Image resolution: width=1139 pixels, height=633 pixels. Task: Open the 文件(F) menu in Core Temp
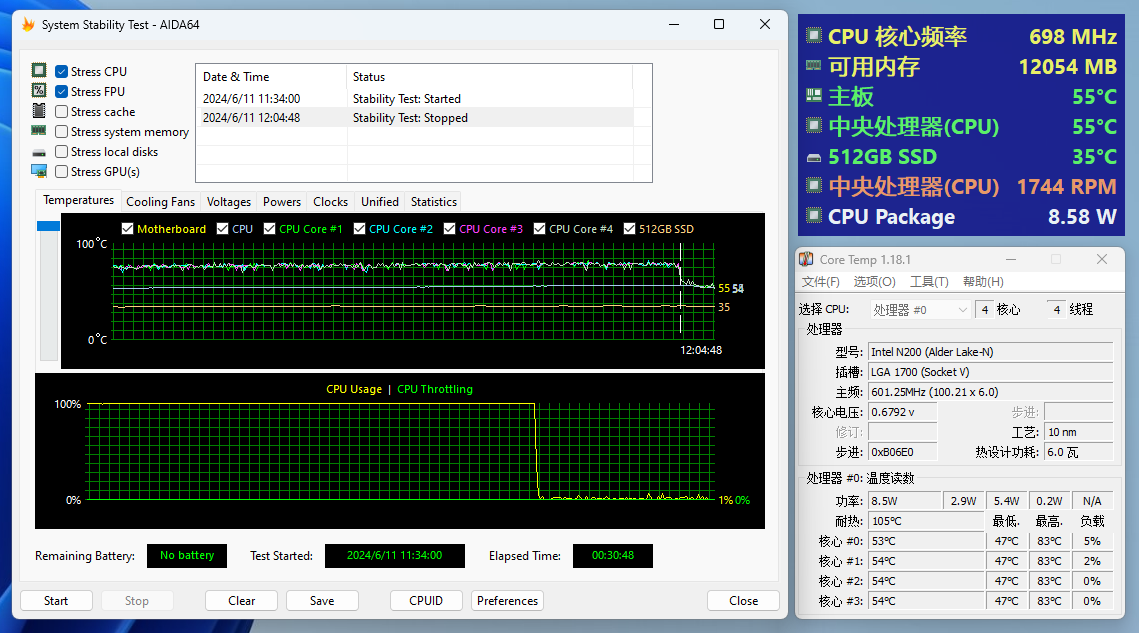click(820, 282)
